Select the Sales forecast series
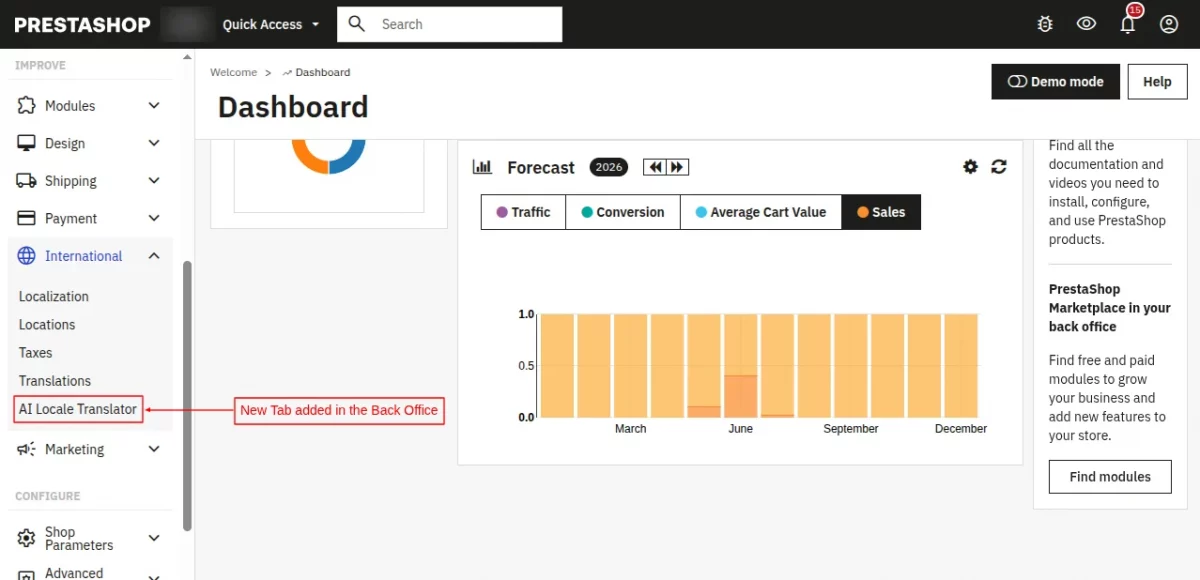 coord(881,212)
